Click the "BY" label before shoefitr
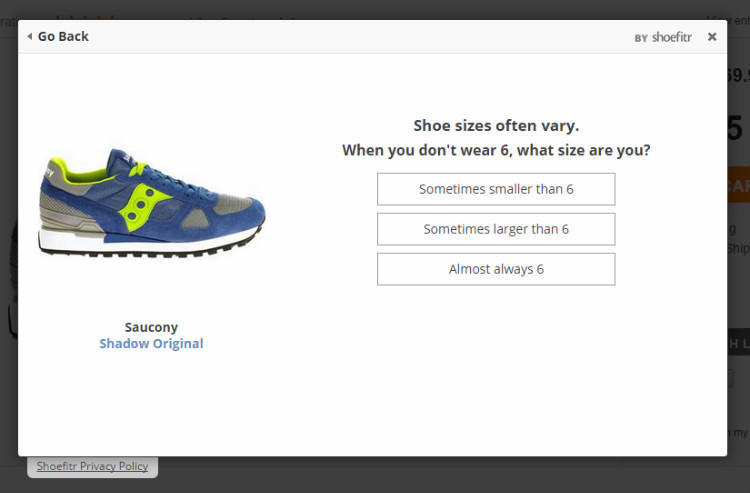The image size is (750, 493). coord(641,38)
